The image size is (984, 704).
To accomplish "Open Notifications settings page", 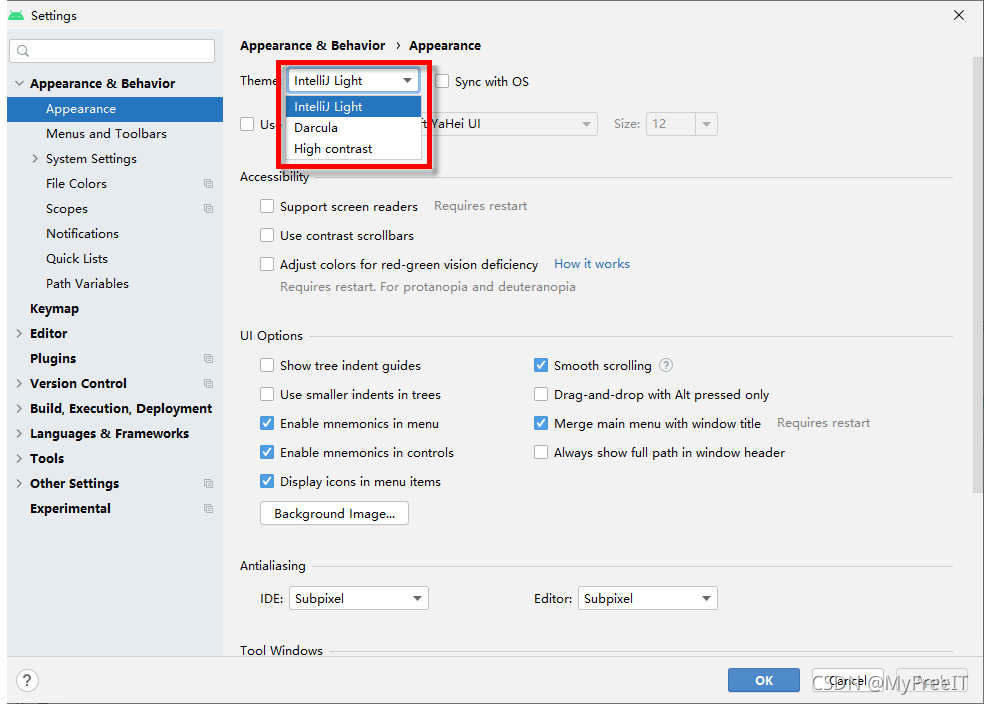I will tap(82, 233).
